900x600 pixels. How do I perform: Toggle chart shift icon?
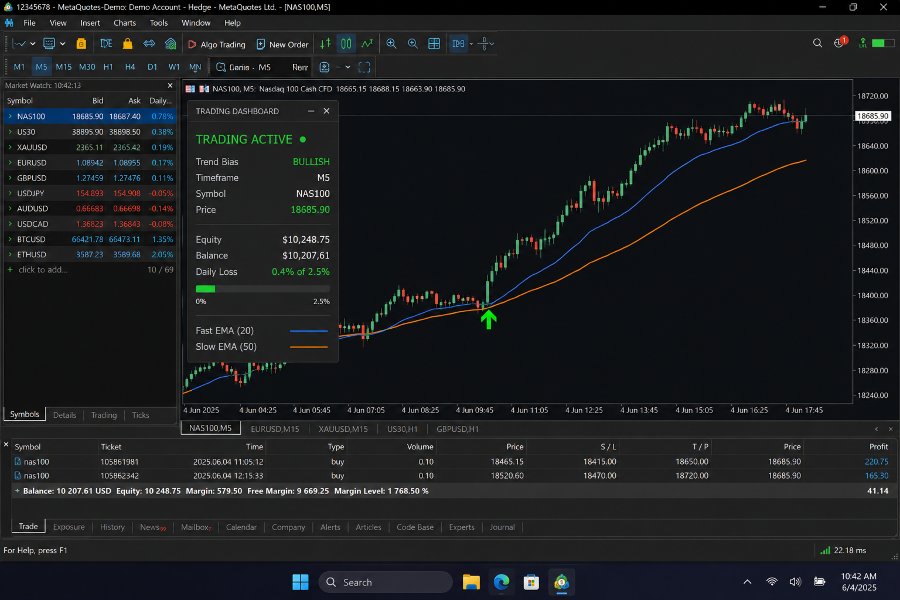[459, 44]
